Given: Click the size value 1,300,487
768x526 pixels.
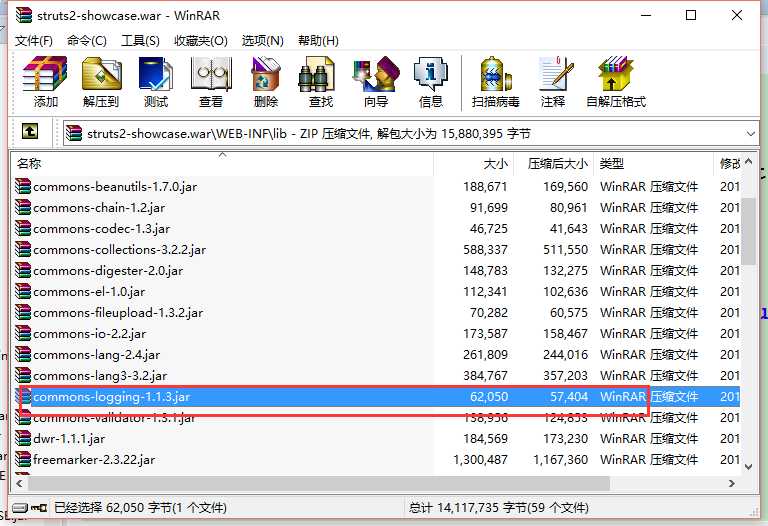Looking at the screenshot, I should click(480, 459).
